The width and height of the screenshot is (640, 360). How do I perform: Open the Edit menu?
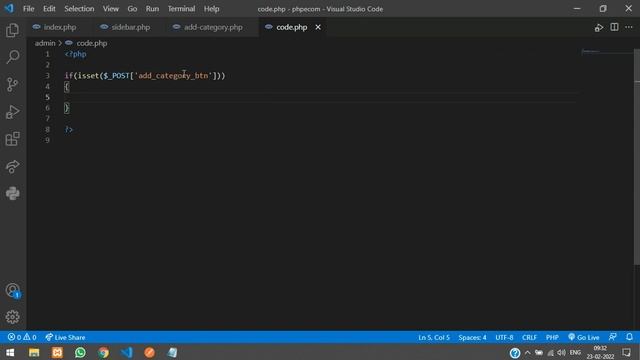pyautogui.click(x=49, y=9)
